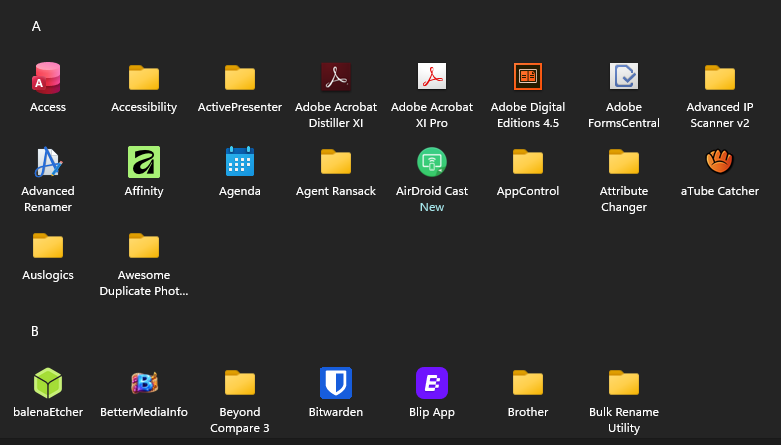
Task: Open the Attribute Changer folder
Action: (624, 162)
